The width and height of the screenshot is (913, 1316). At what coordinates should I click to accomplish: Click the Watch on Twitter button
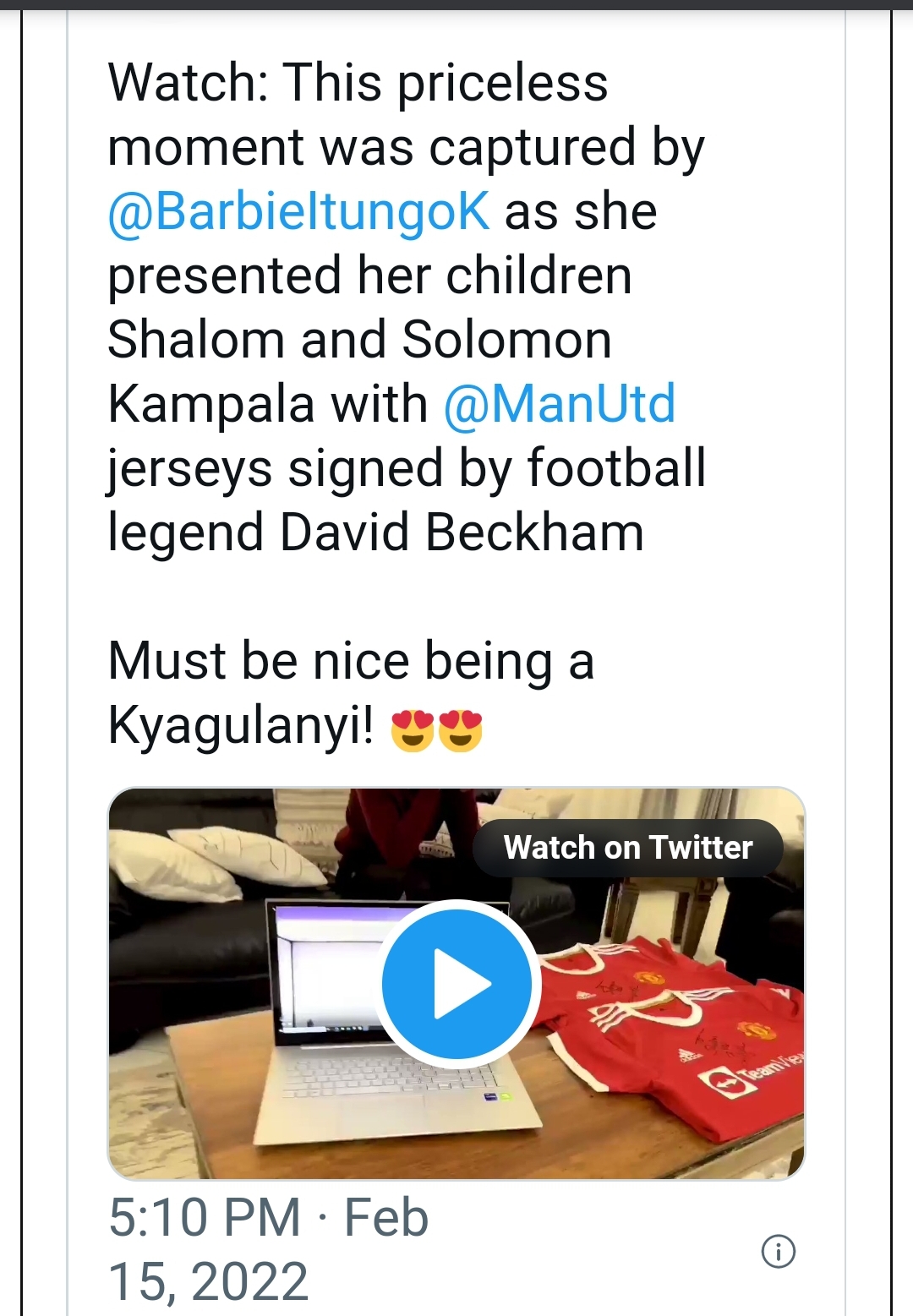pos(627,848)
